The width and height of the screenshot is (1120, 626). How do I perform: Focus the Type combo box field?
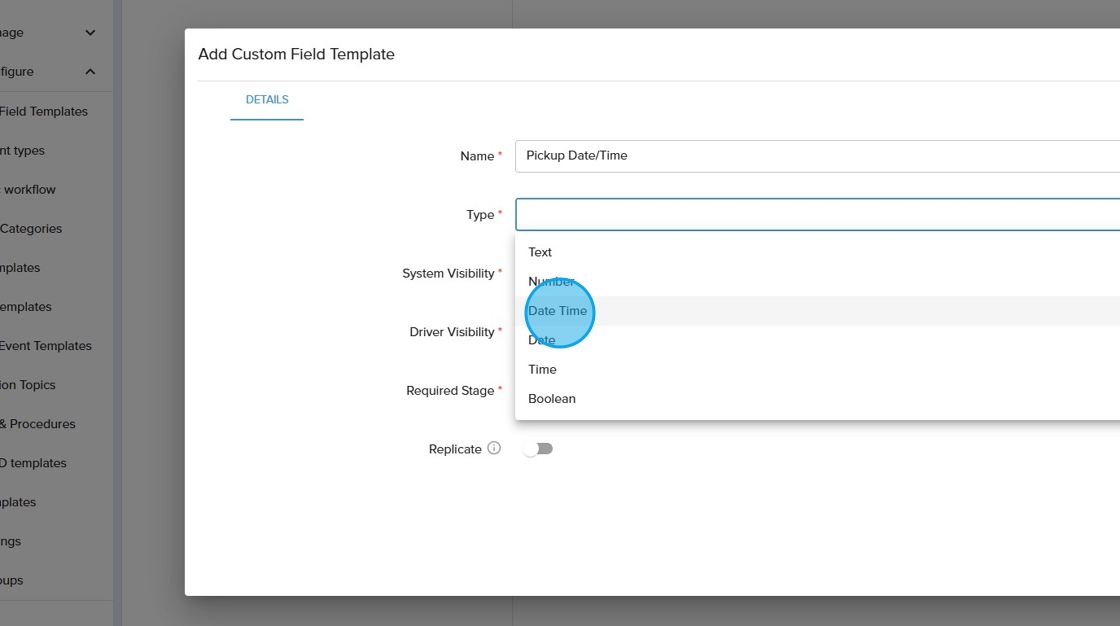(x=816, y=215)
